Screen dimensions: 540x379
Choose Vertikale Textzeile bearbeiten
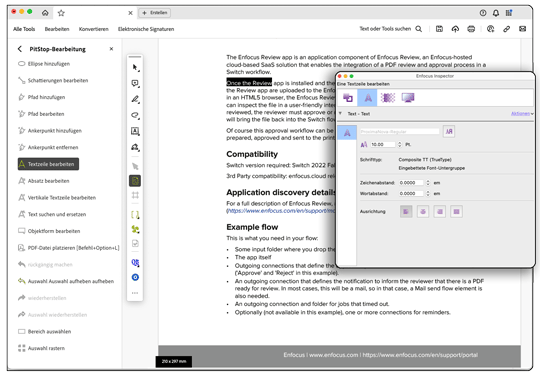click(x=57, y=198)
